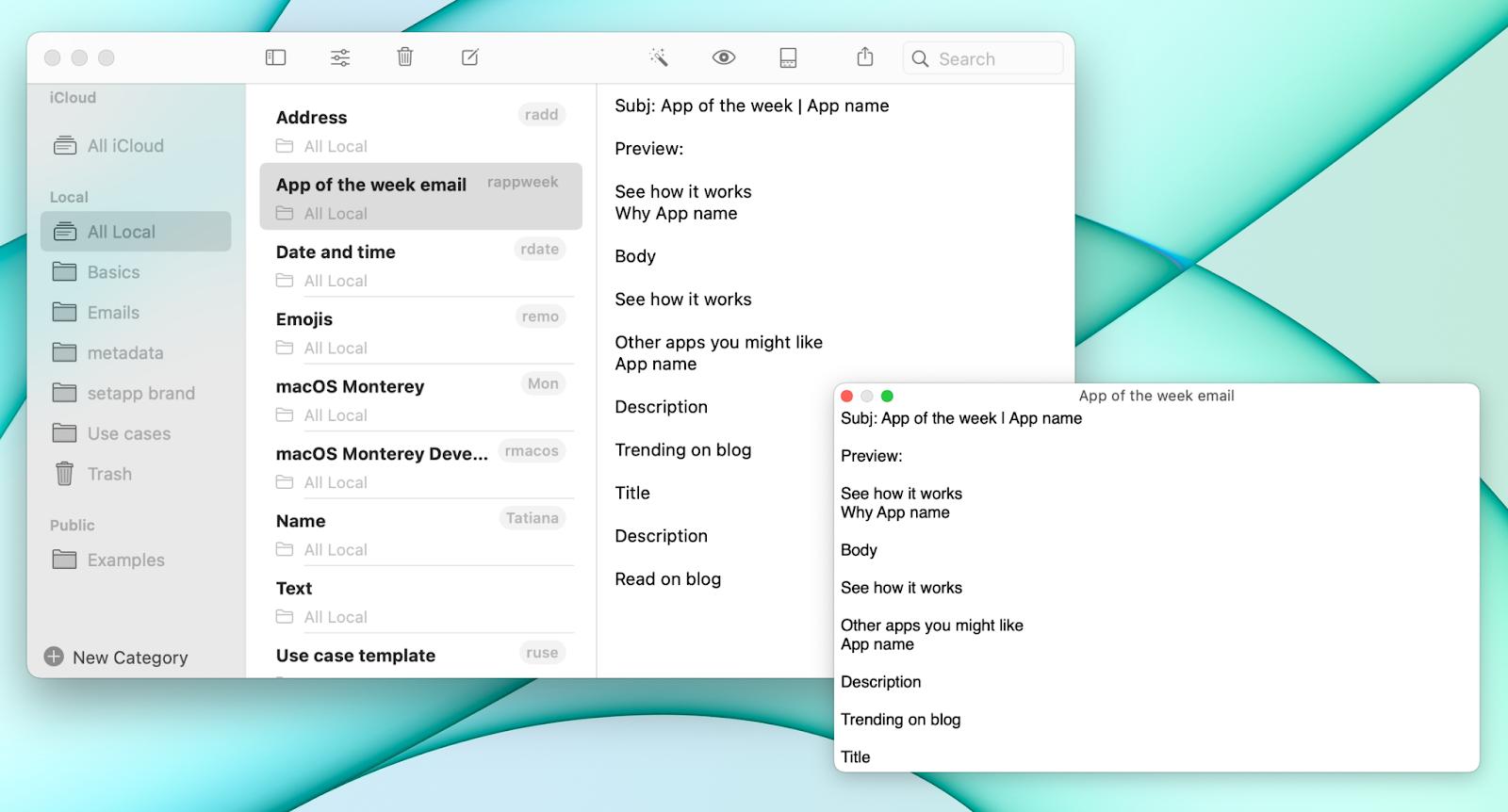
Task: Select All iCloud in sidebar
Action: coord(136,146)
